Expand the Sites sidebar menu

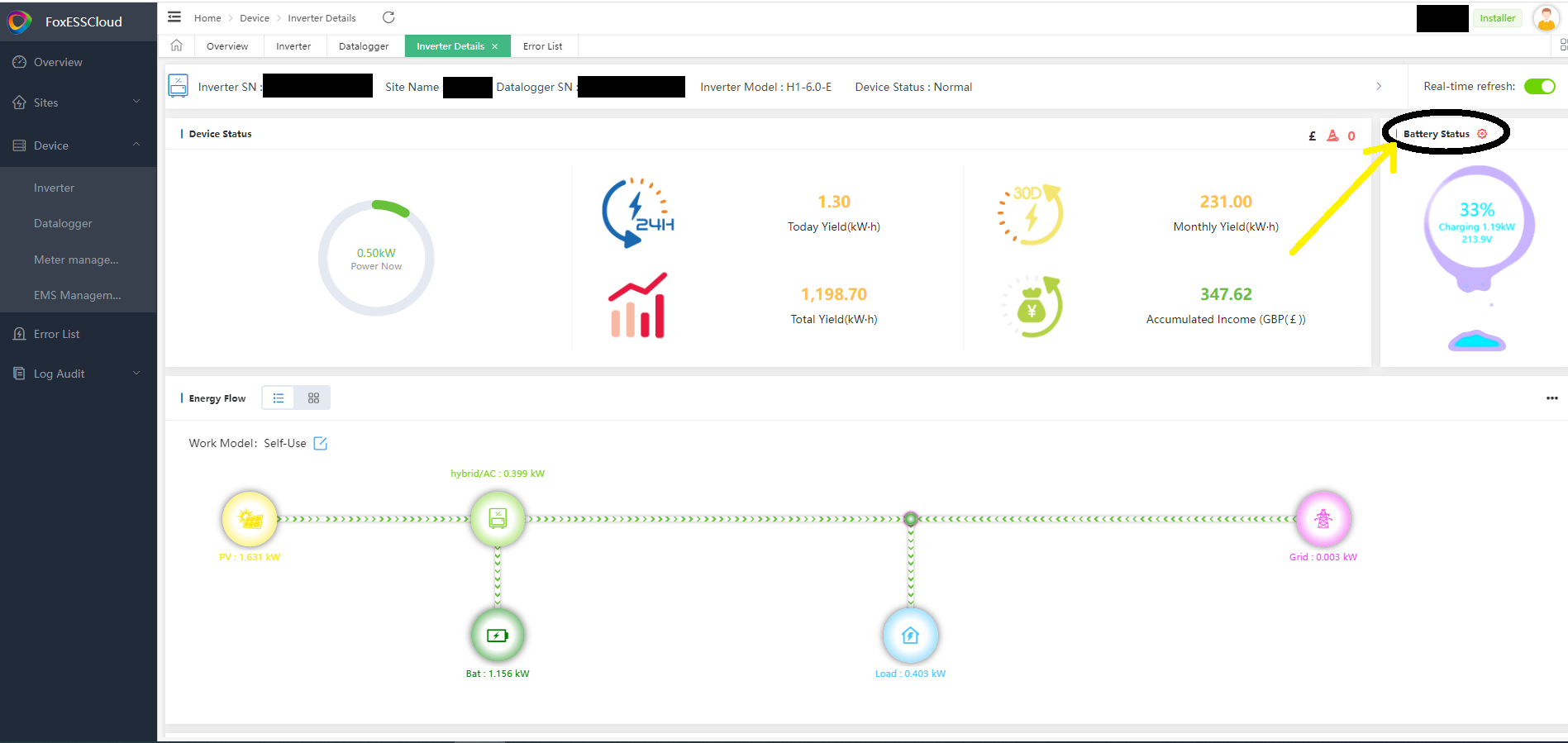pyautogui.click(x=79, y=102)
